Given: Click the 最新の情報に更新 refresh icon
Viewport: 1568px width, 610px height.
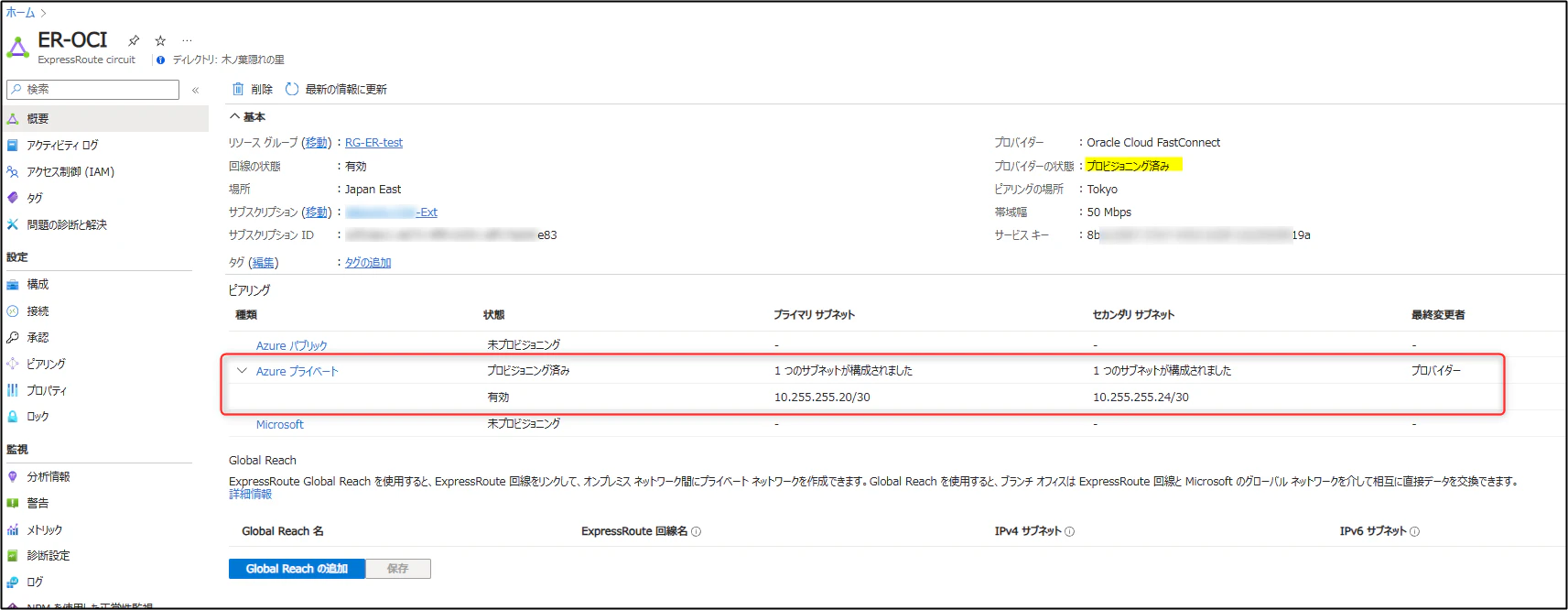Looking at the screenshot, I should (292, 89).
